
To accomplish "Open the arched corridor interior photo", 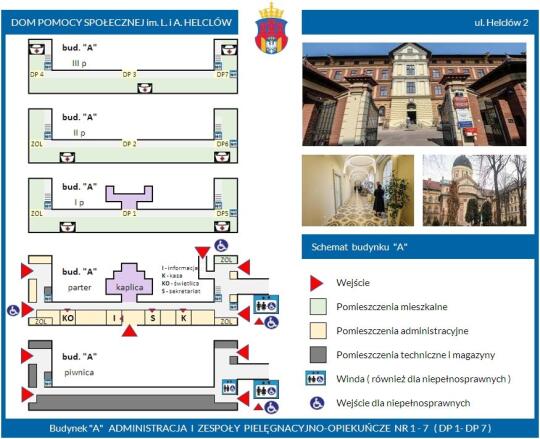I will (x=358, y=190).
